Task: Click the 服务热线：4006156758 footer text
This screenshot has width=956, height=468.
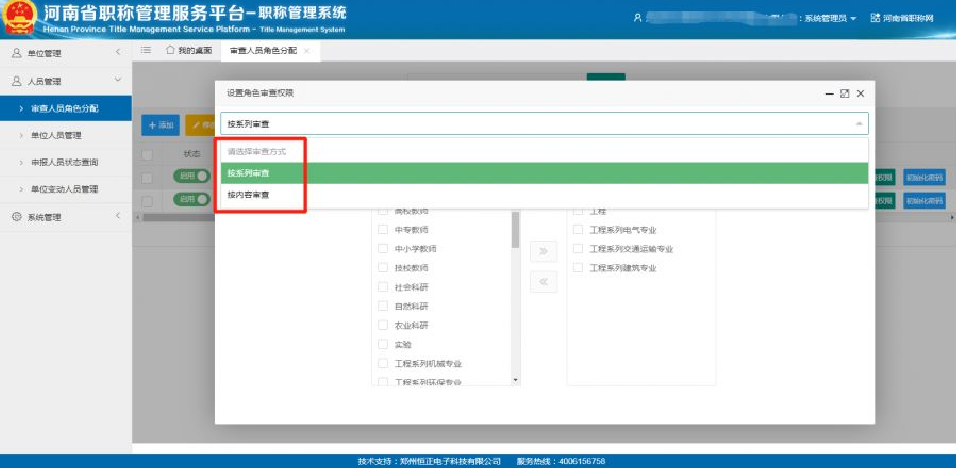Action: [x=561, y=461]
